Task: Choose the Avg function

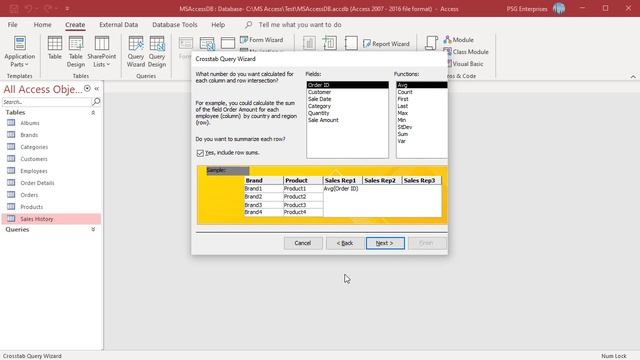Action: tap(422, 85)
